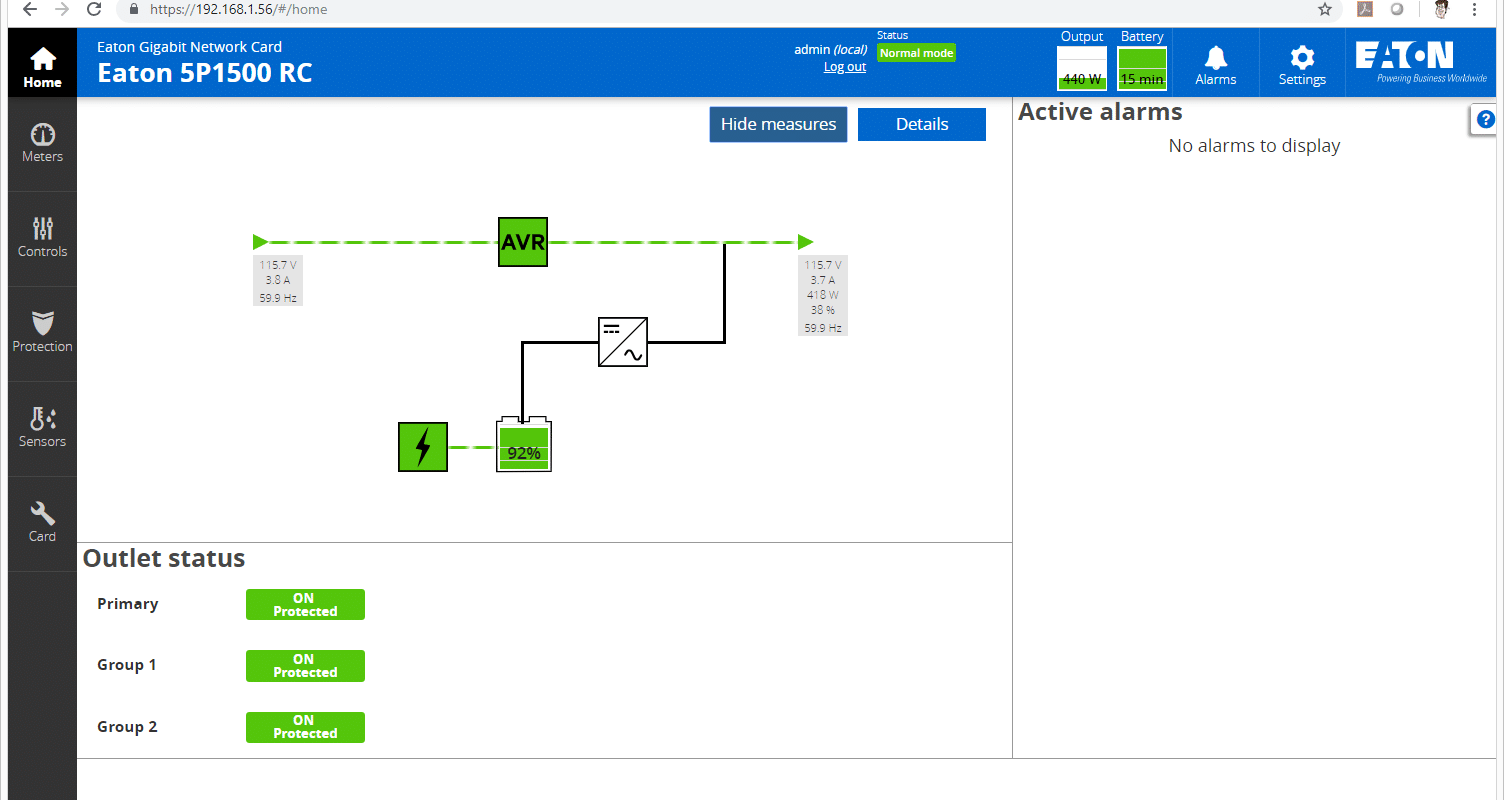
Task: Click the Eaton 5P1500 RC title
Action: (205, 73)
